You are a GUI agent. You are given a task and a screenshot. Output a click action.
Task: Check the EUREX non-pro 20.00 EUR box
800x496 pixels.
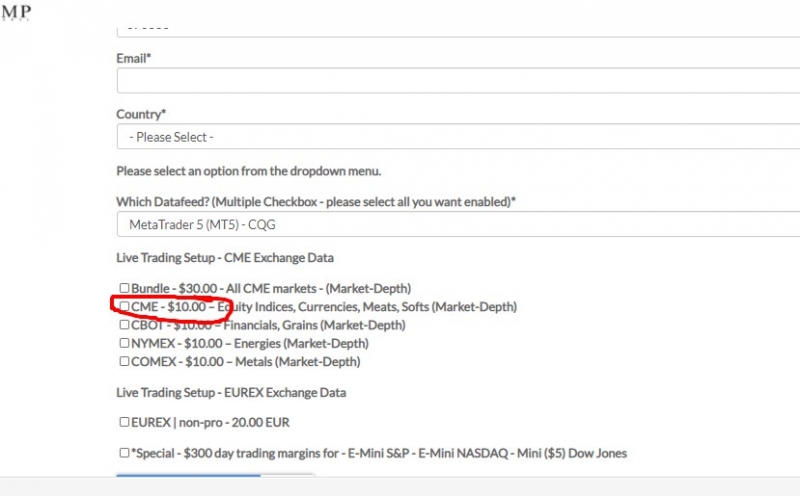tap(124, 422)
